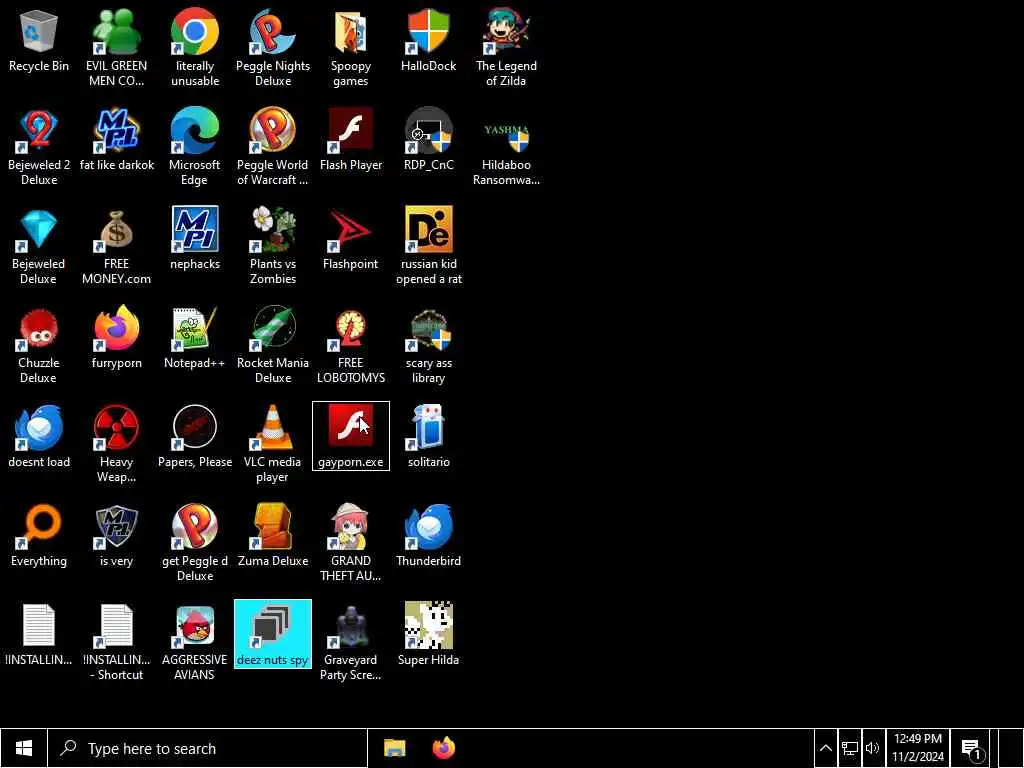Click the Show desktop strip
The width and height of the screenshot is (1024, 768).
click(1011, 748)
